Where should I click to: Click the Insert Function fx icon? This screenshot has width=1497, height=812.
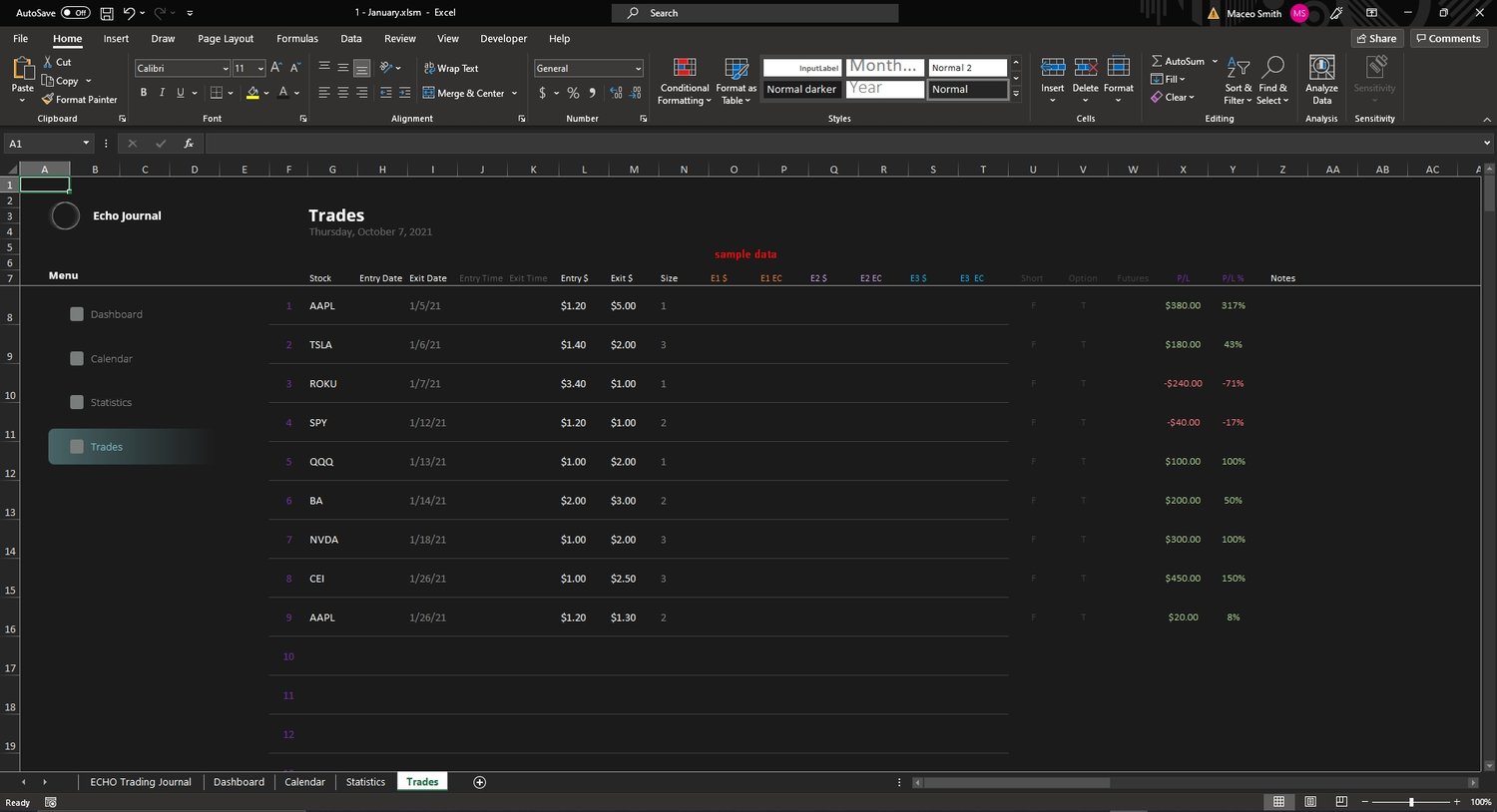tap(189, 144)
